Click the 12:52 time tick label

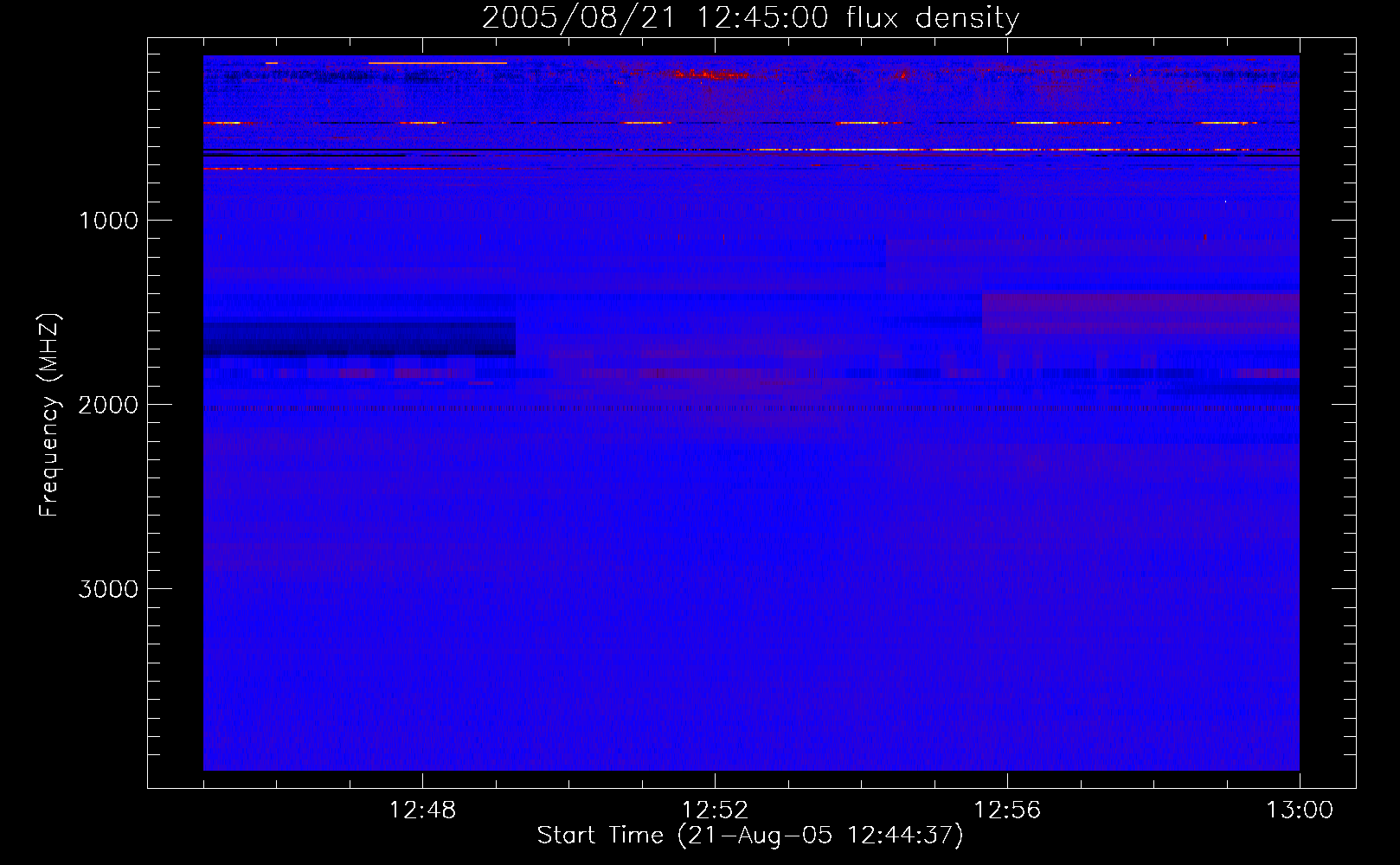click(x=715, y=811)
